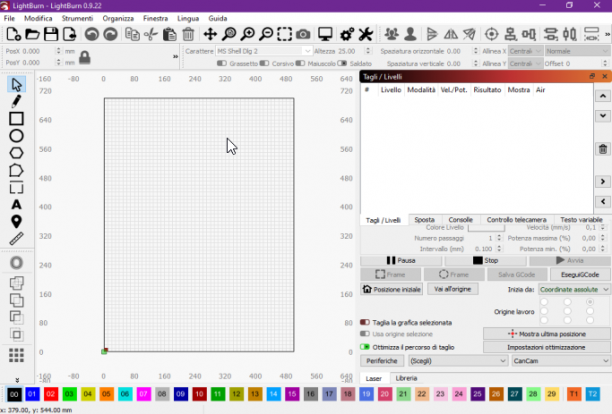The height and width of the screenshot is (414, 612).
Task: Select the Position laser pin tool
Action: [16, 222]
